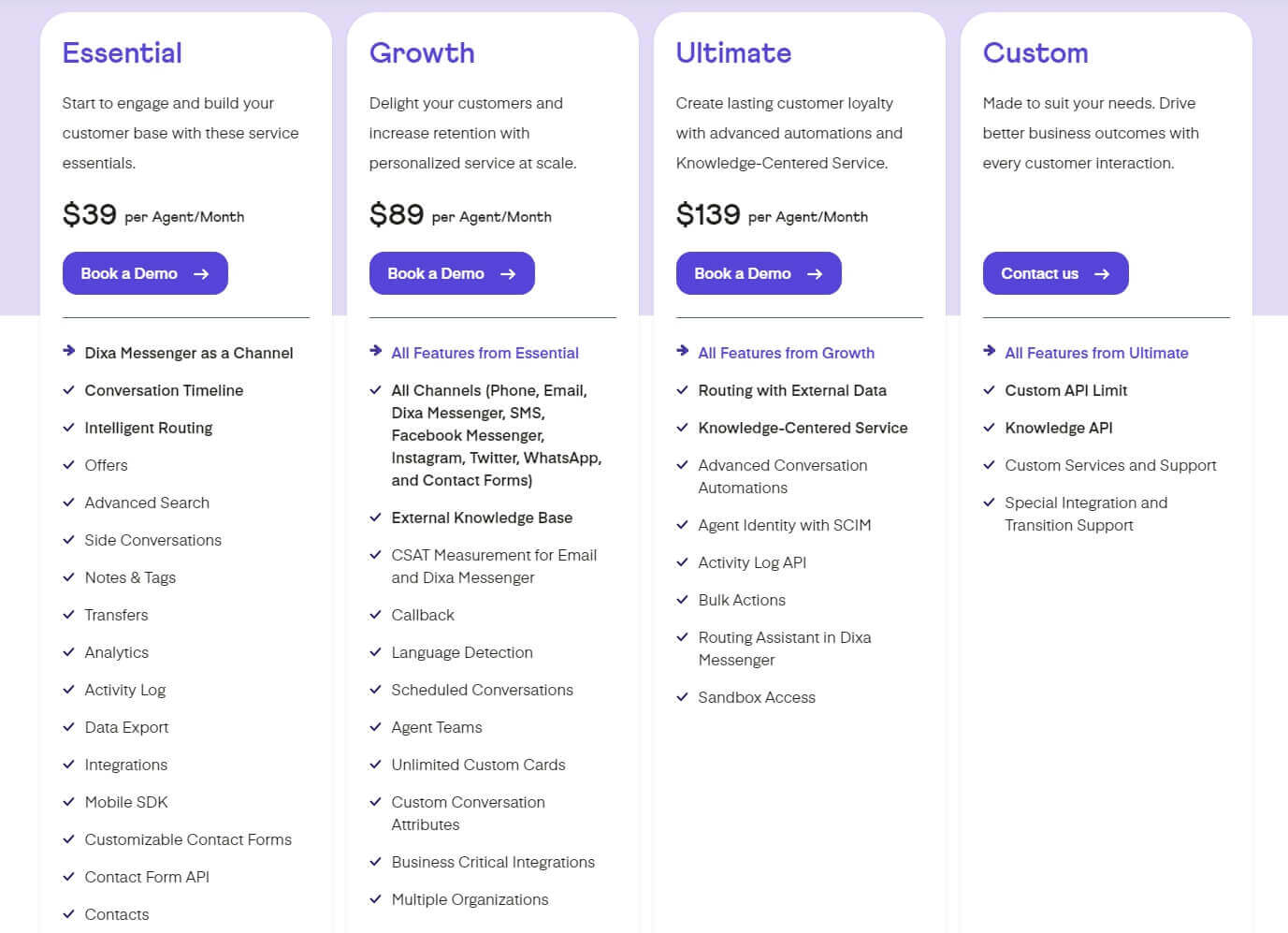
Task: Click the checkmark beside Callback feature
Action: (x=375, y=615)
